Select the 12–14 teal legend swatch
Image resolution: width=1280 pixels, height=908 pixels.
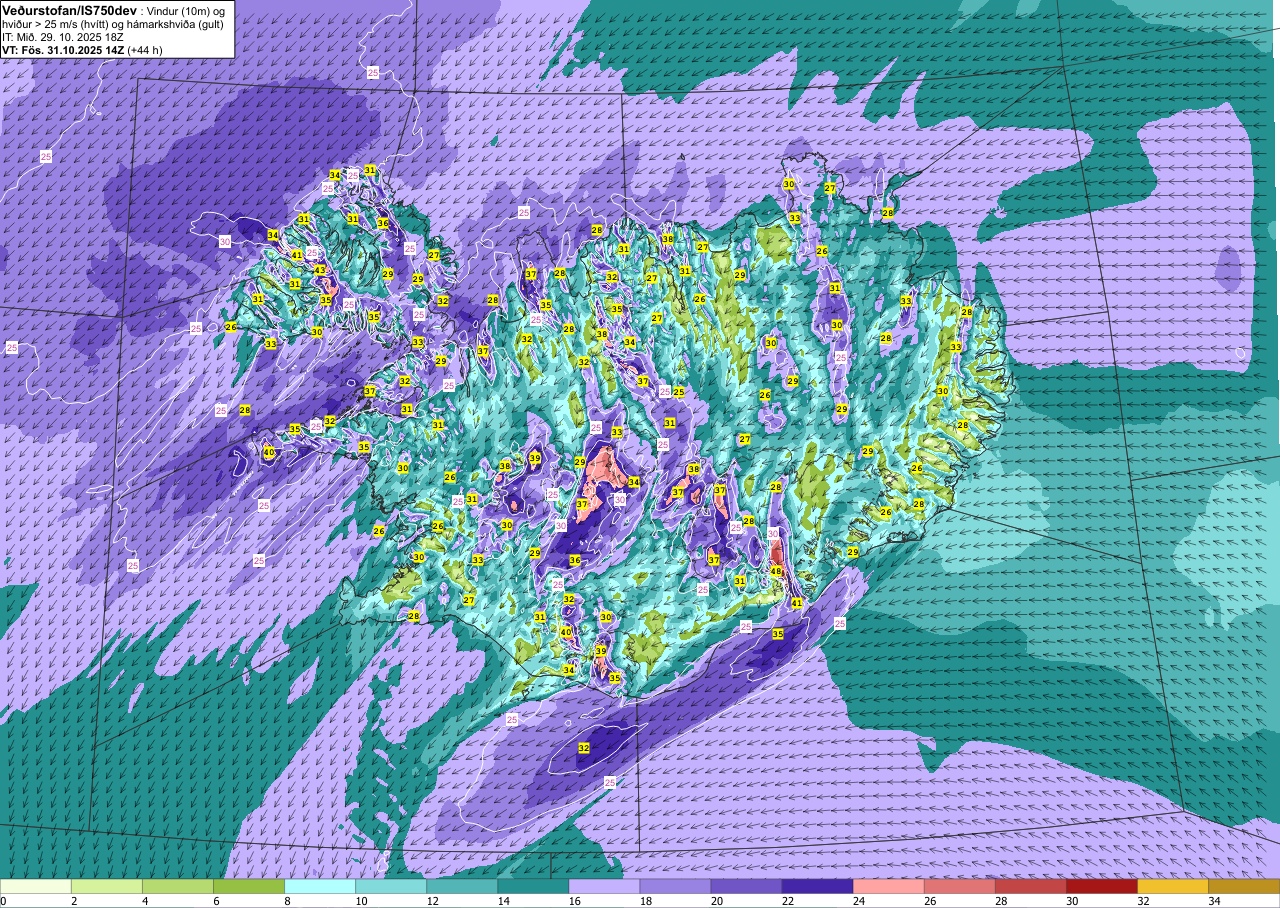462,886
